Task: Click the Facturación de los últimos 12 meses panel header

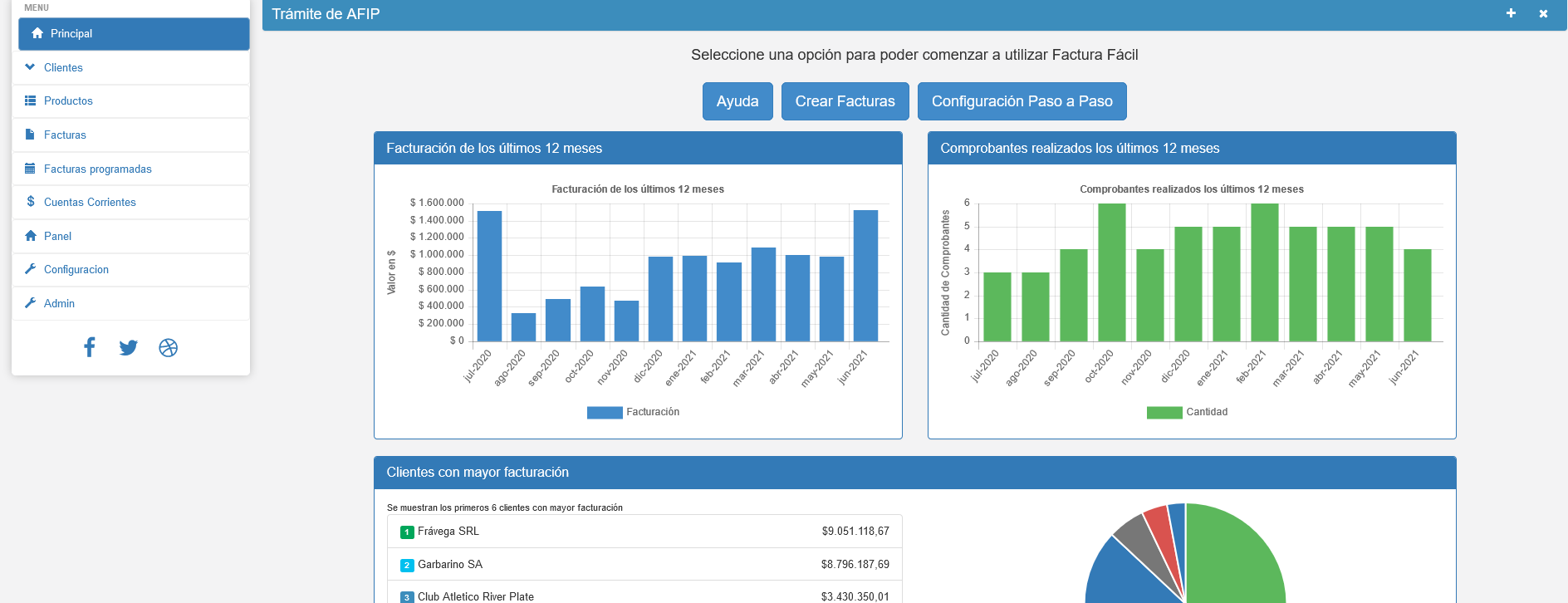Action: (x=638, y=148)
